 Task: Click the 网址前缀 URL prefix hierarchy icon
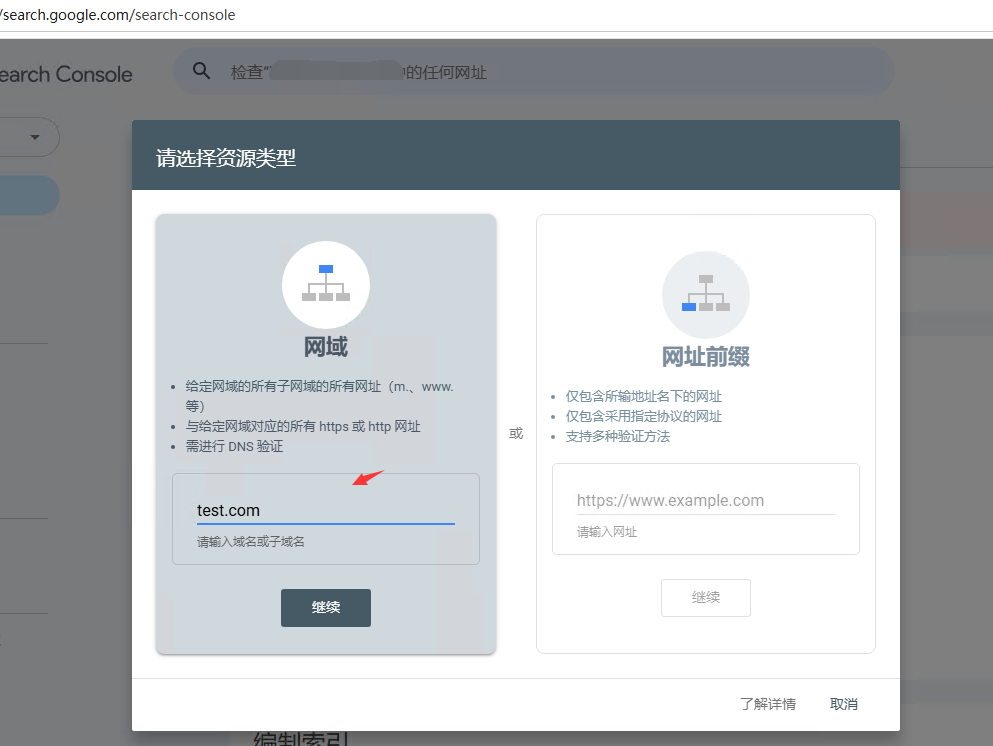pos(705,294)
